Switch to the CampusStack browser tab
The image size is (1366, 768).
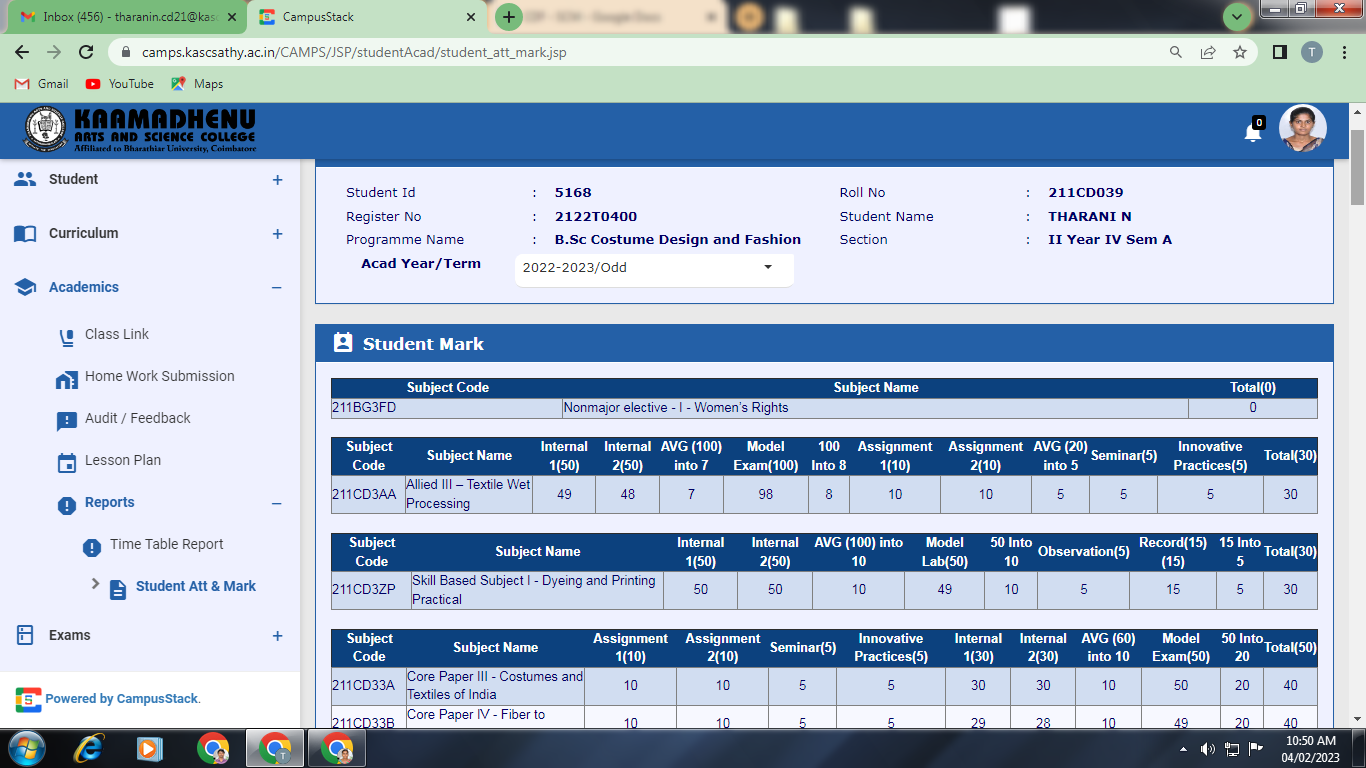tap(366, 17)
